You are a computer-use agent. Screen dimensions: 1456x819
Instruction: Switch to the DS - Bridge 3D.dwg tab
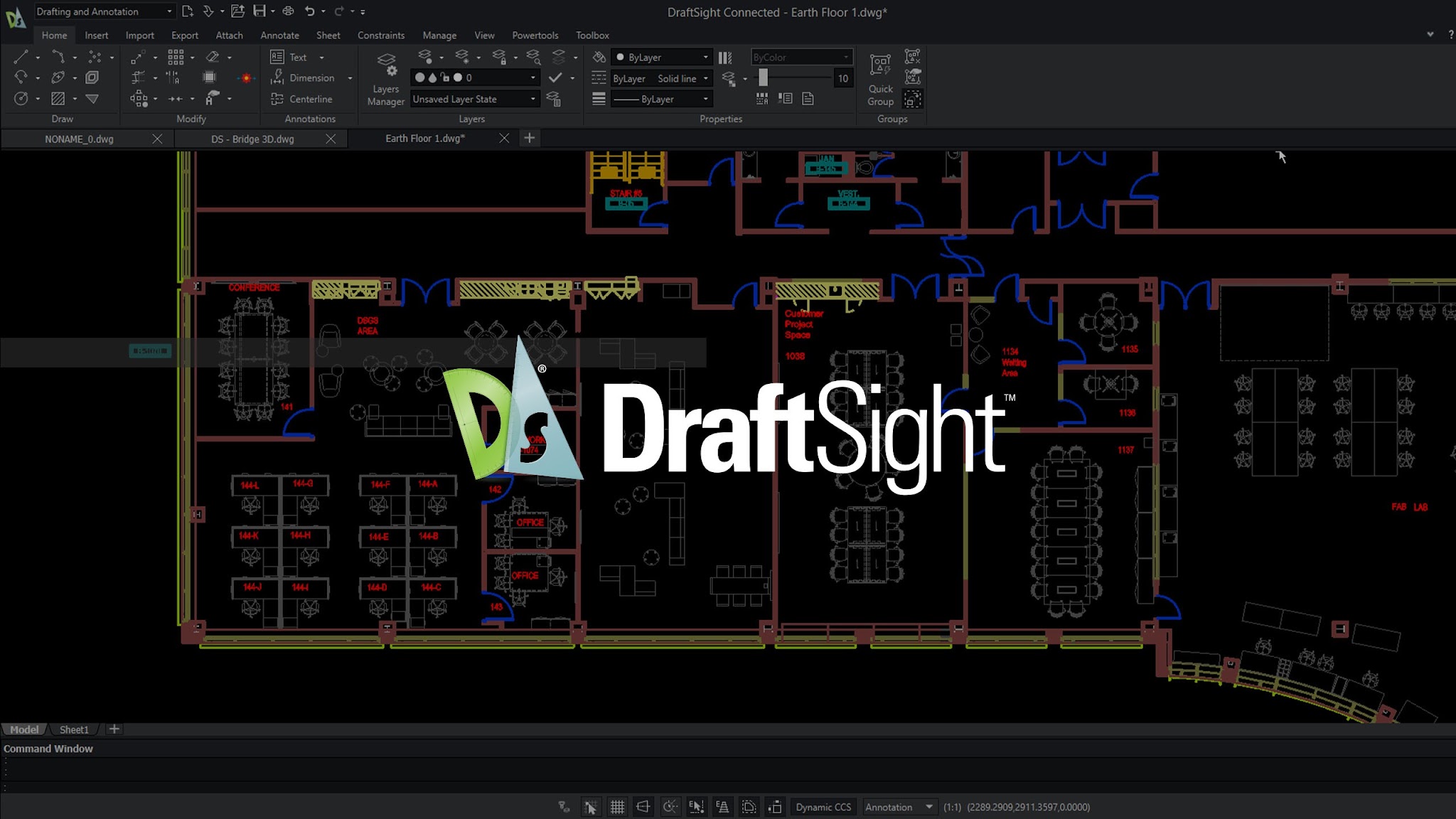tap(252, 139)
